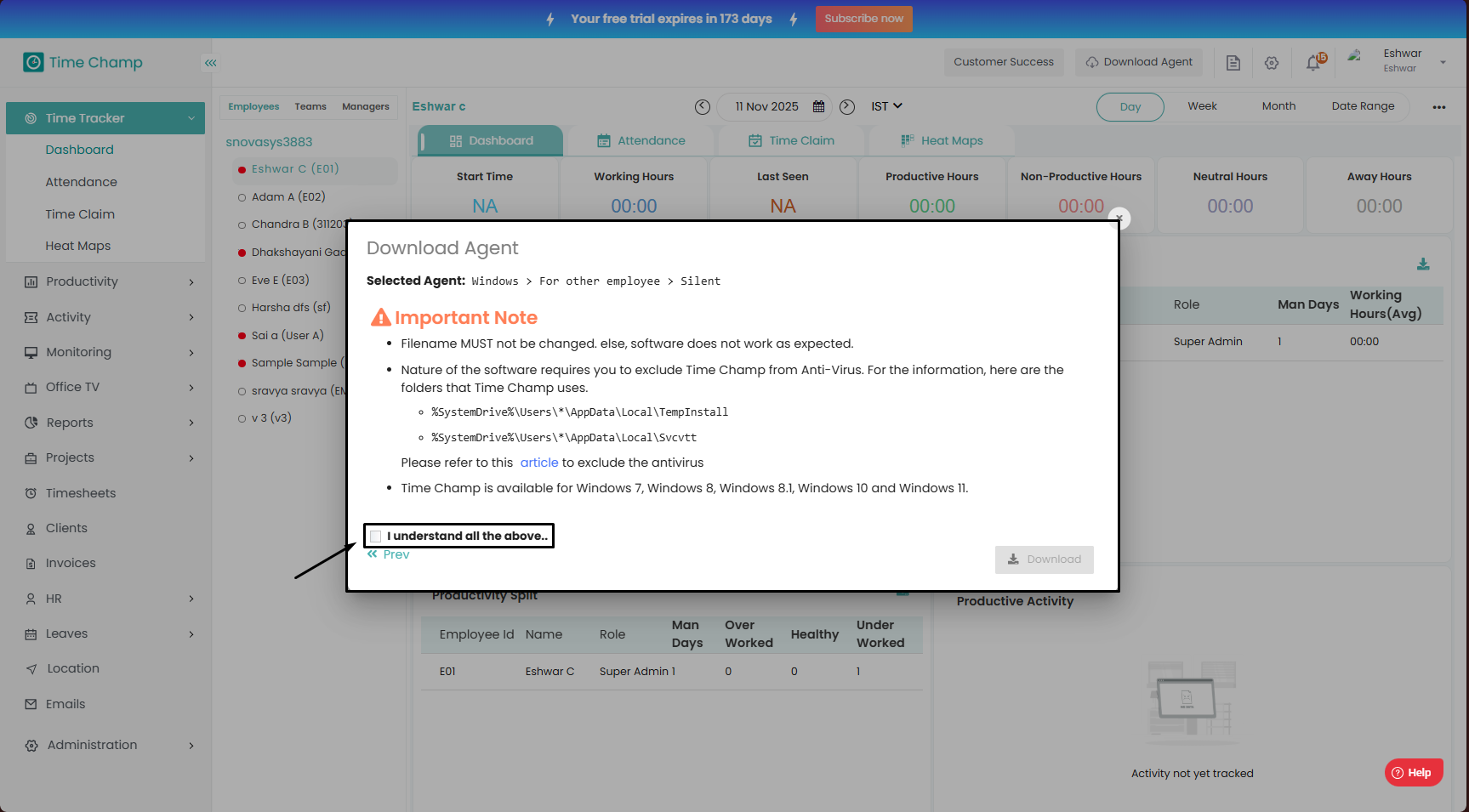Viewport: 1469px width, 812px height.
Task: Click the Customer Success button
Action: click(x=1004, y=62)
